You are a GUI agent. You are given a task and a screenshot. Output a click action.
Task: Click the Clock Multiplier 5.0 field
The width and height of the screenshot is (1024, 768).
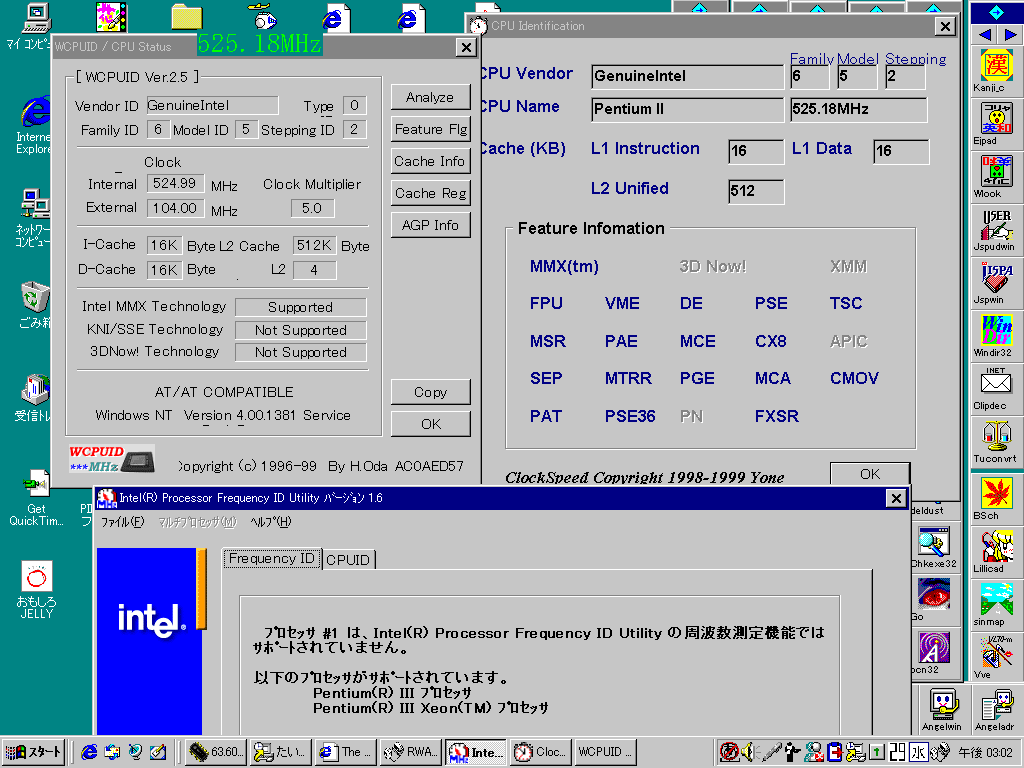pyautogui.click(x=312, y=208)
